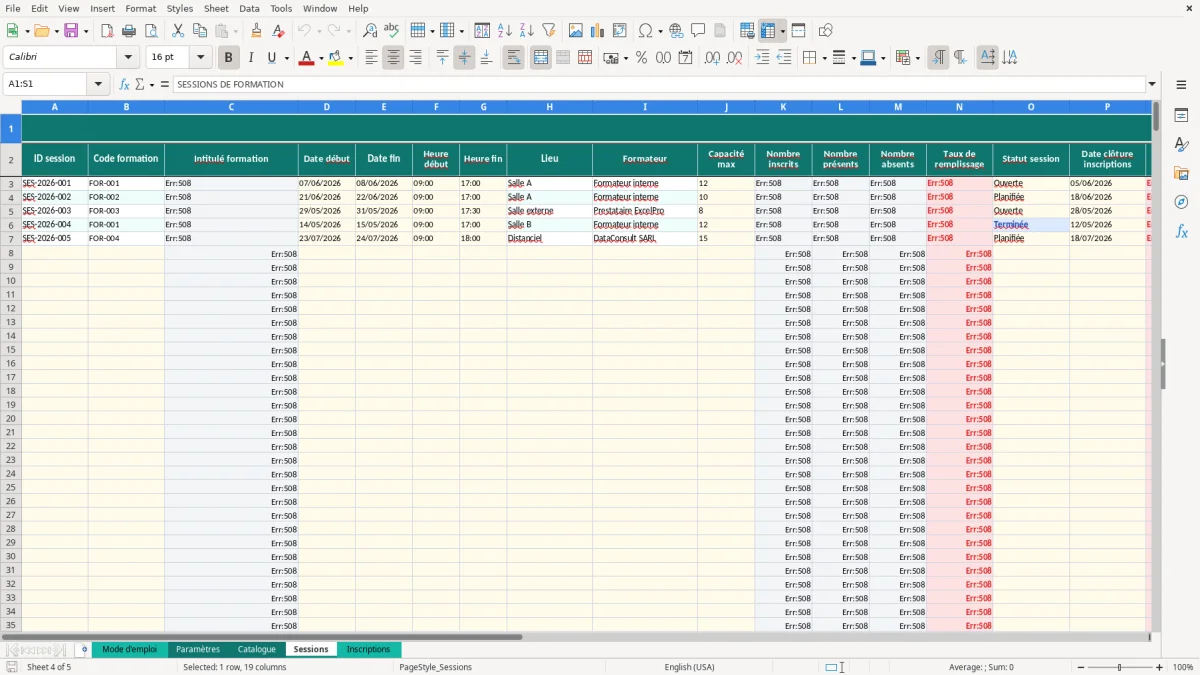The width and height of the screenshot is (1200, 675).
Task: Click the formula input line
Action: tap(660, 84)
